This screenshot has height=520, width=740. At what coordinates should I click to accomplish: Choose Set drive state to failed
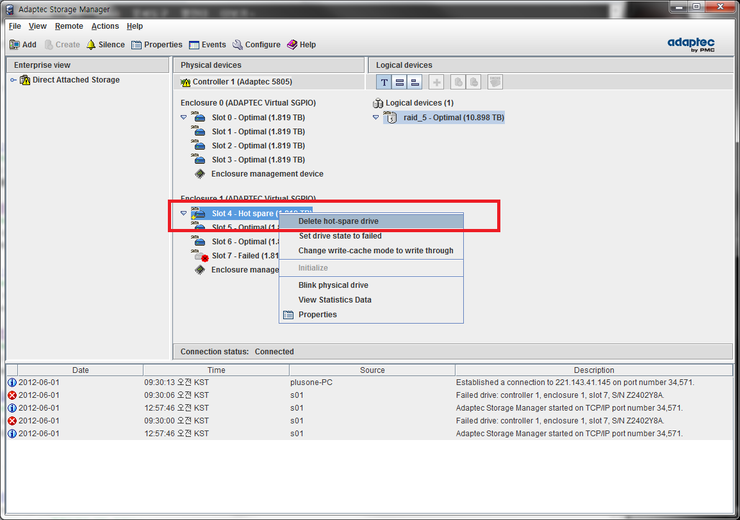click(371, 235)
